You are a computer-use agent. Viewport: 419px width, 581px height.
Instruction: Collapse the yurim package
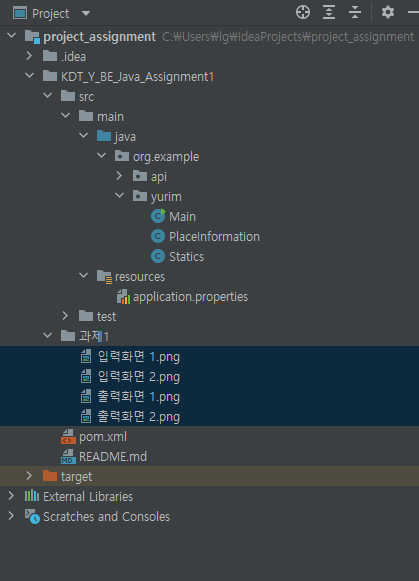click(x=120, y=196)
